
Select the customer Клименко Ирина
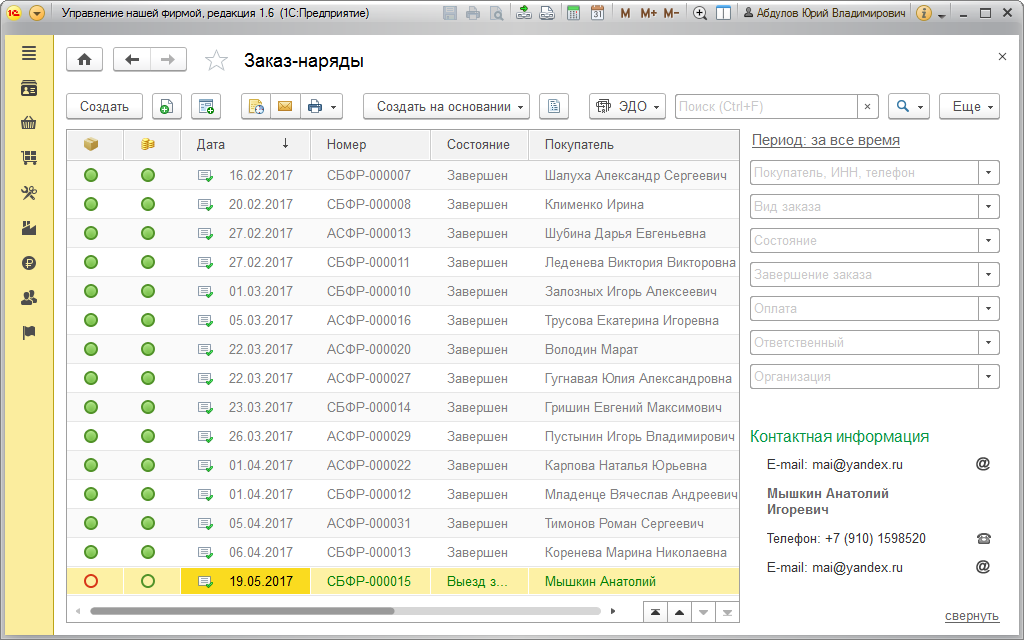coord(594,204)
